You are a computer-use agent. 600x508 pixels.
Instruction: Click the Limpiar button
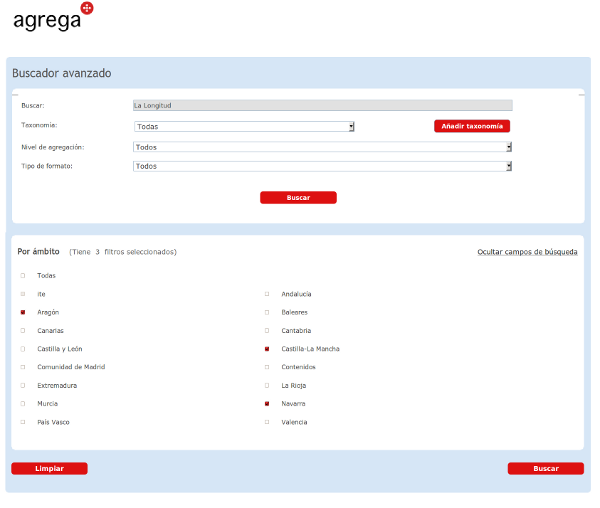click(x=49, y=469)
